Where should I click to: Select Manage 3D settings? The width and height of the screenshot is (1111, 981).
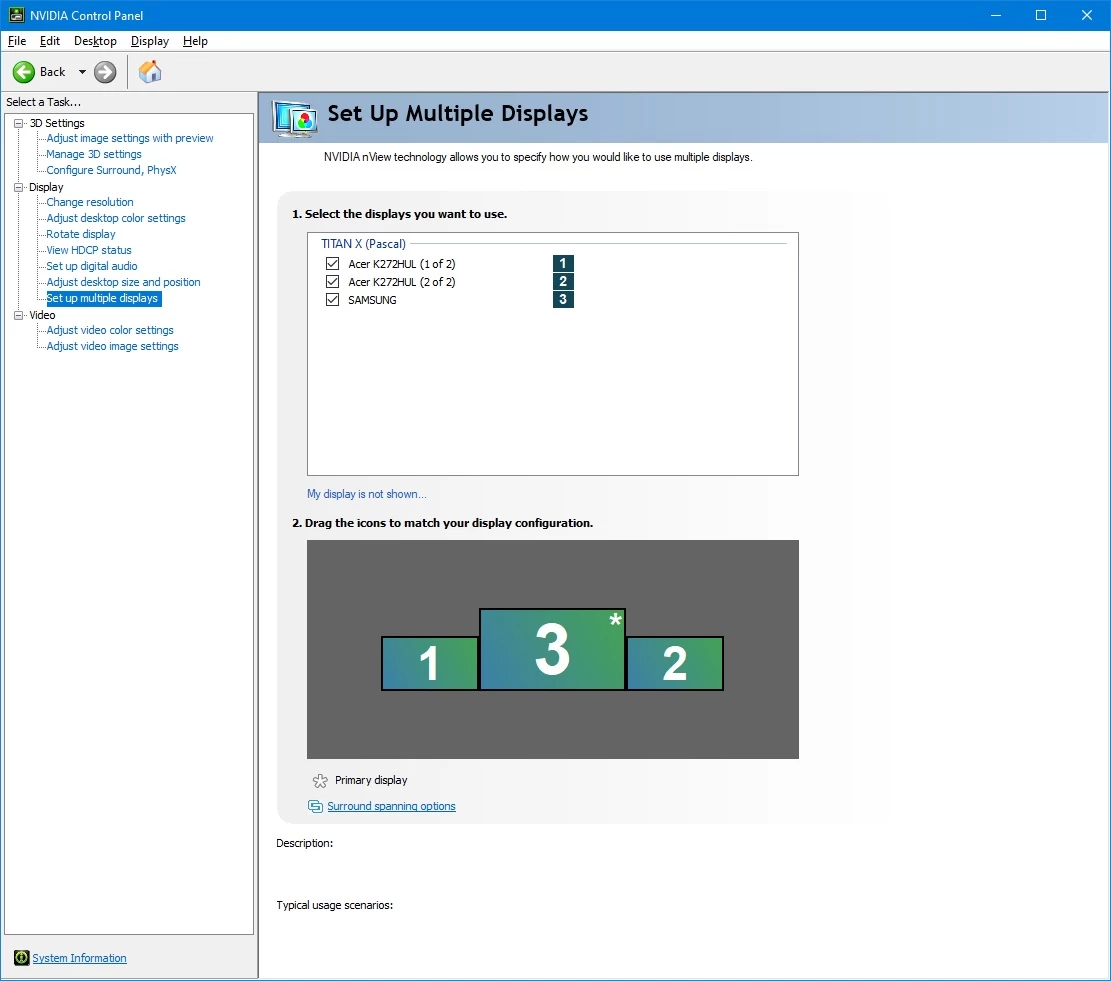[x=94, y=154]
